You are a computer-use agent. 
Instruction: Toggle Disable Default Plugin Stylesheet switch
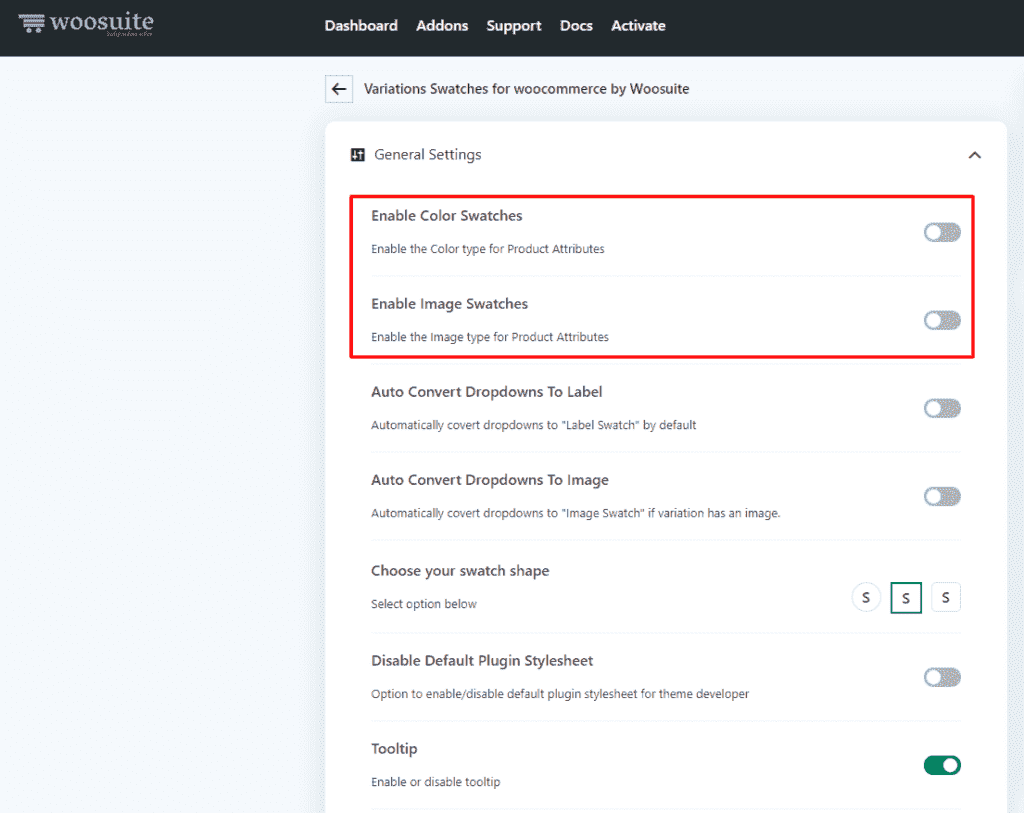tap(942, 677)
